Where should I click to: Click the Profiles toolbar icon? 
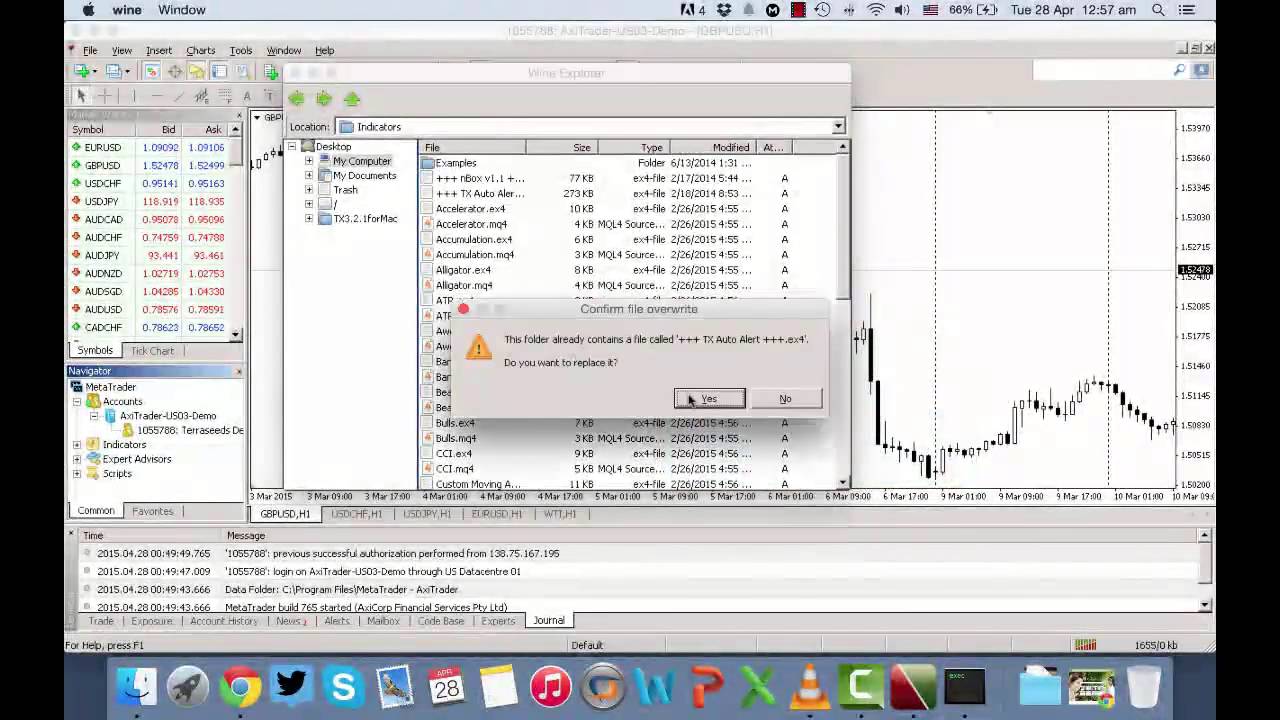point(116,71)
